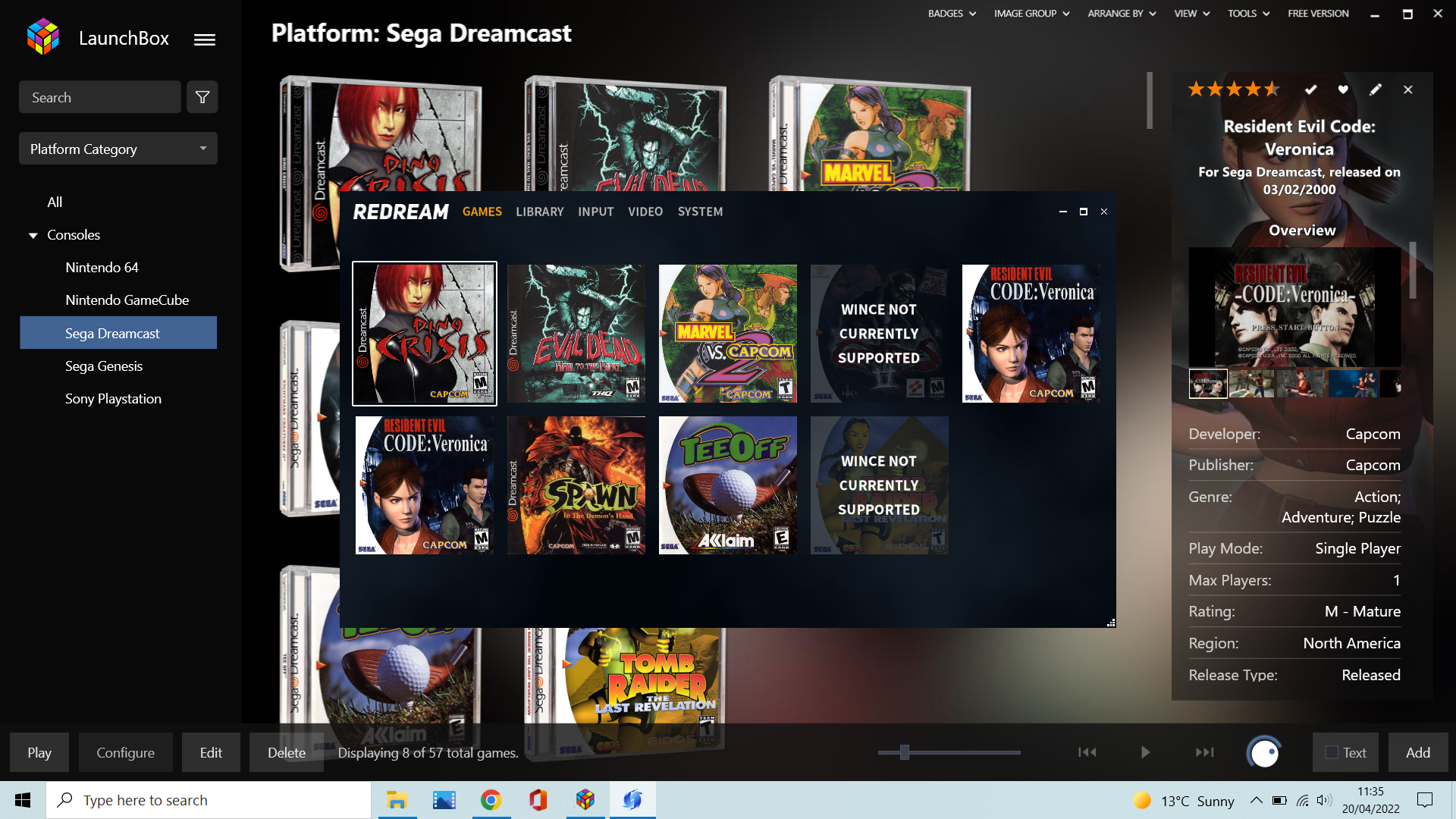The width and height of the screenshot is (1456, 819).
Task: Select Nintendo GameCube platform
Action: [x=127, y=300]
